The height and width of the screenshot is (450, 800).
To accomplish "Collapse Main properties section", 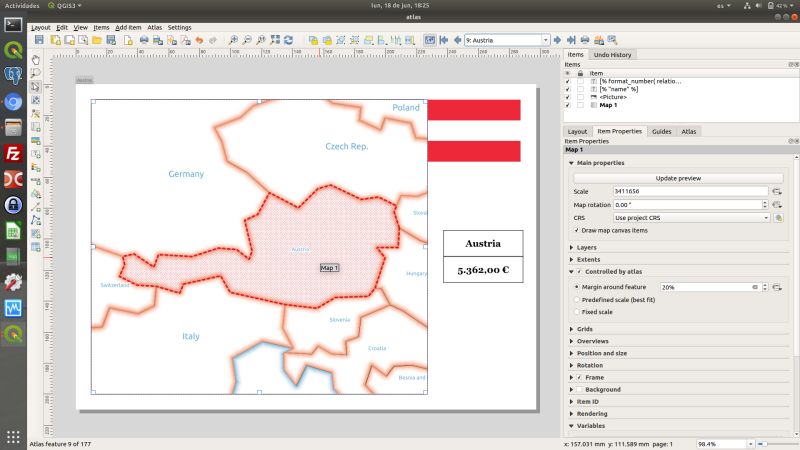I will tap(571, 163).
